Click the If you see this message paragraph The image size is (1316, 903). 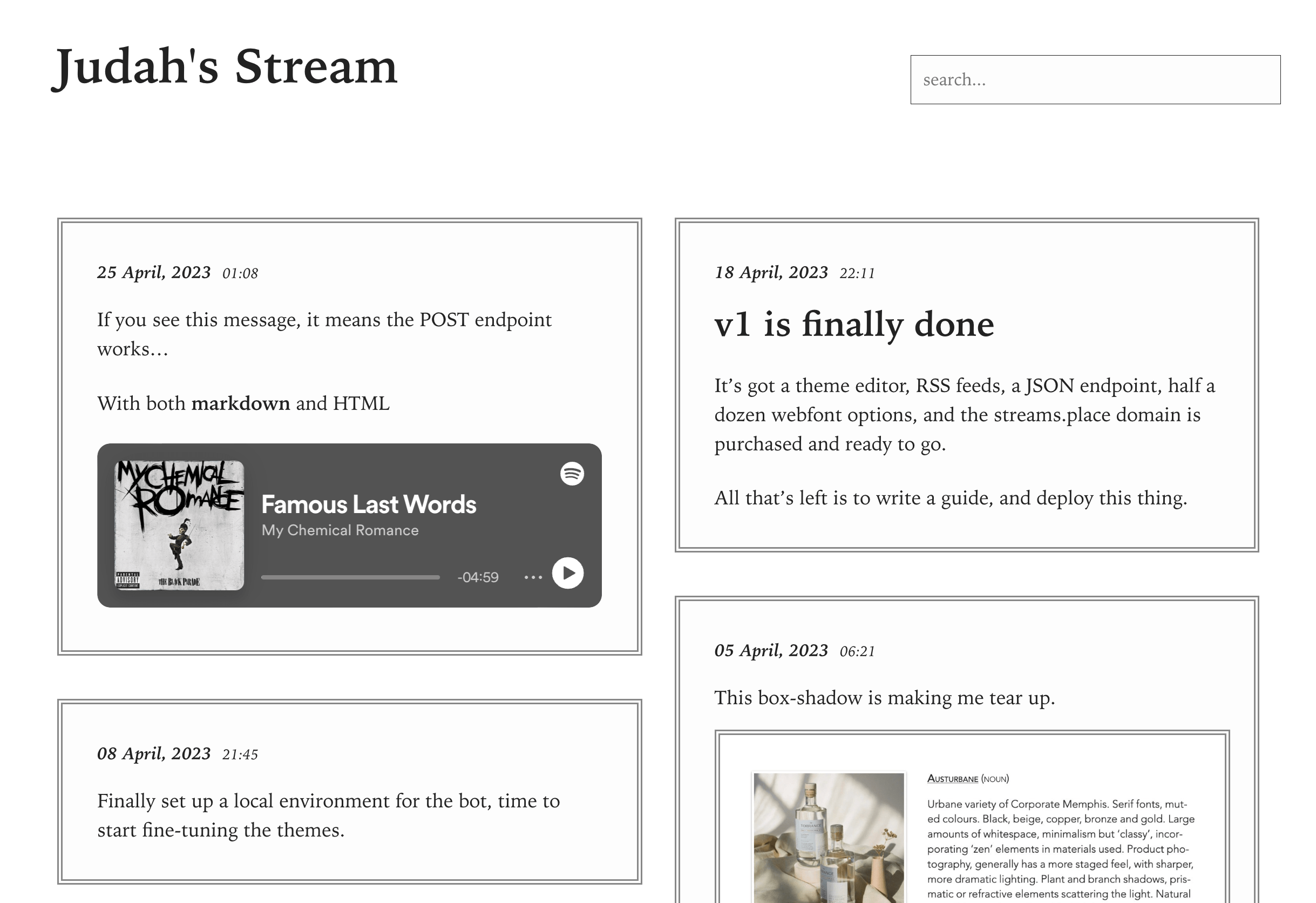coord(324,334)
